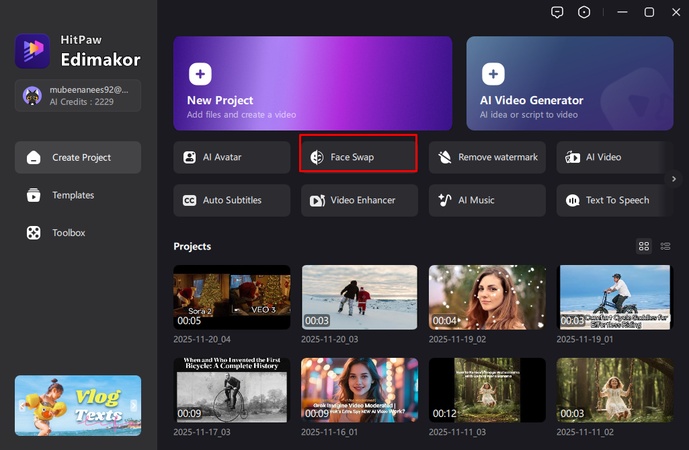Click the Vlog Texts promo banner
The height and width of the screenshot is (450, 689).
(x=78, y=405)
